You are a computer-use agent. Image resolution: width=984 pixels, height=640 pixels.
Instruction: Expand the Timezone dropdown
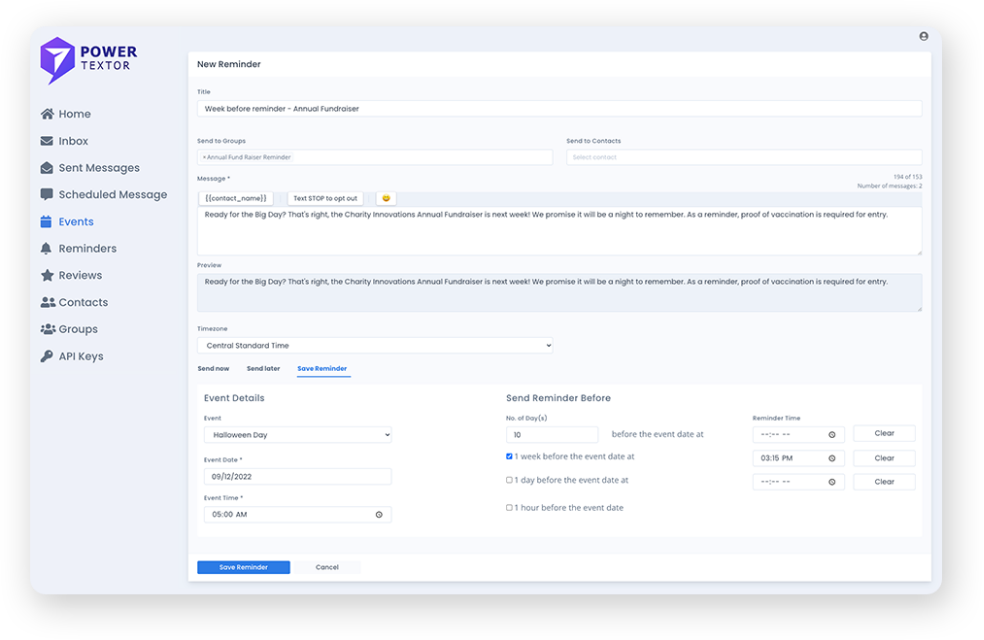(x=375, y=346)
